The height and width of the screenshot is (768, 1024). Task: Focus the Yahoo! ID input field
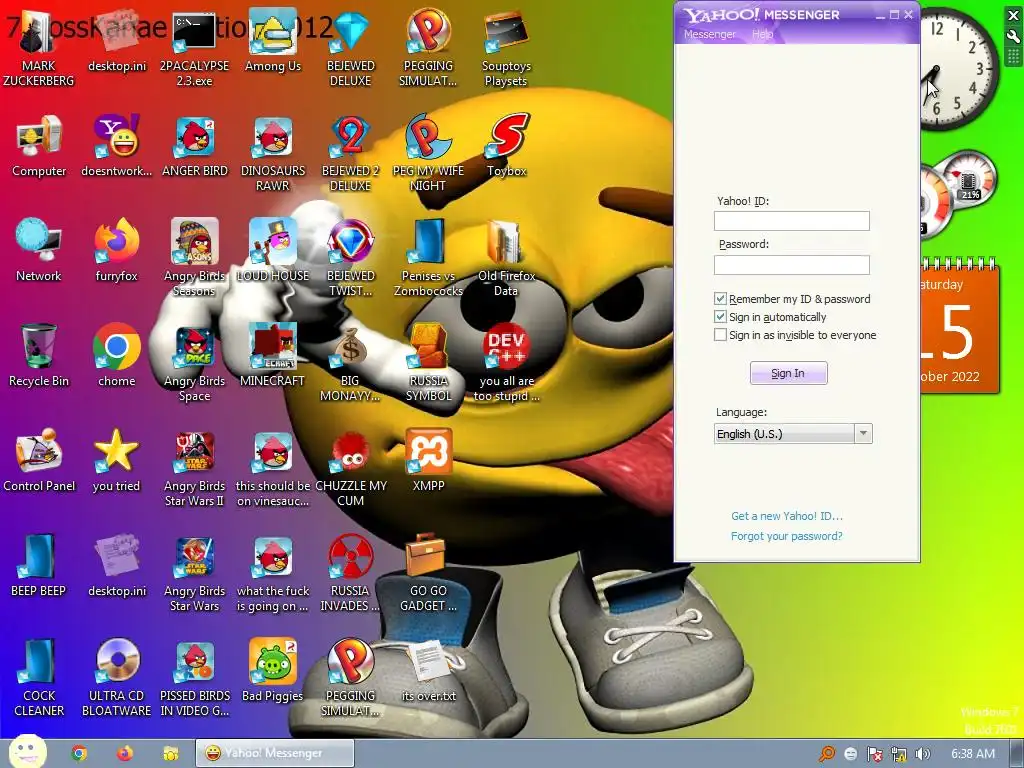(x=792, y=221)
